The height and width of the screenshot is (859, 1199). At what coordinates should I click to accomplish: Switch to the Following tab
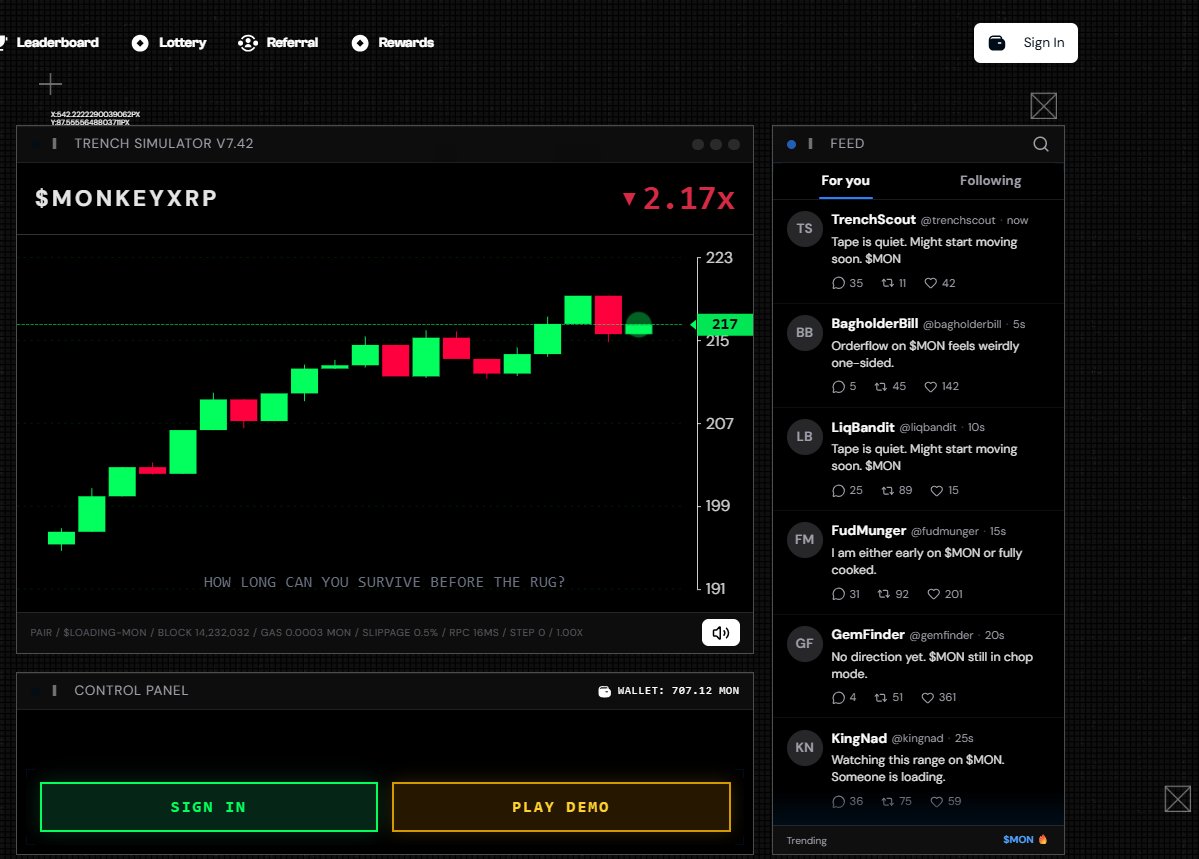tap(990, 181)
